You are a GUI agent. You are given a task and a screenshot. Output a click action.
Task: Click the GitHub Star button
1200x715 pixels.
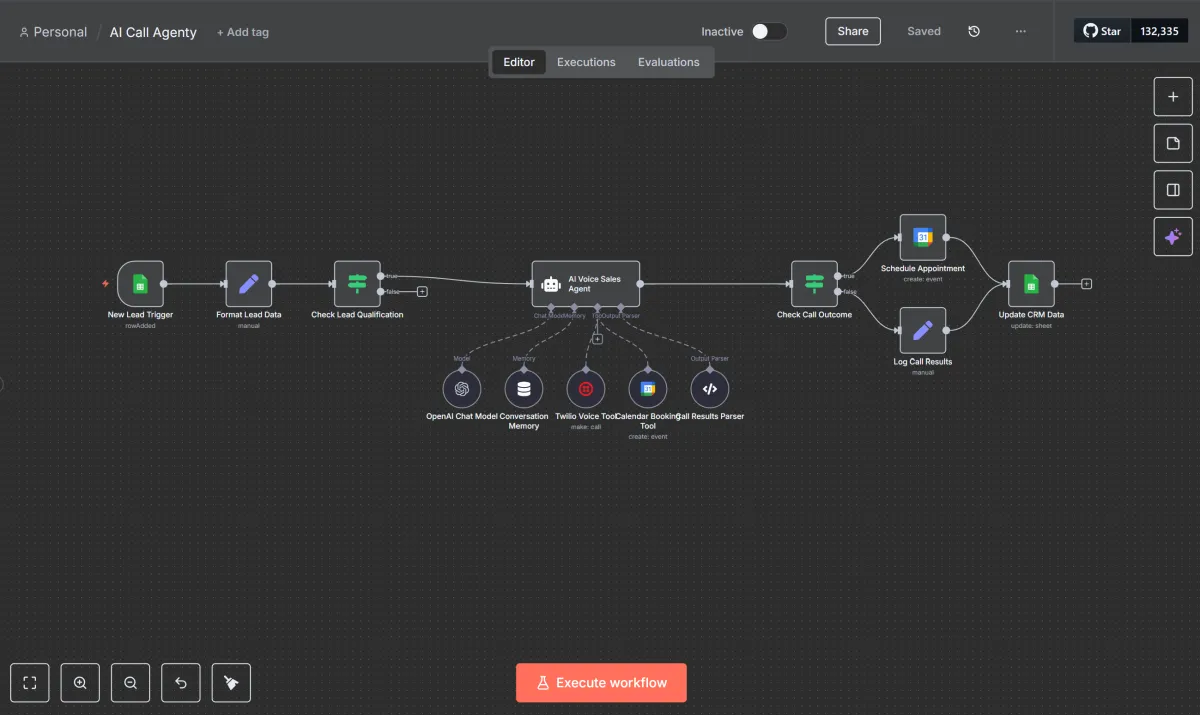pyautogui.click(x=1102, y=31)
